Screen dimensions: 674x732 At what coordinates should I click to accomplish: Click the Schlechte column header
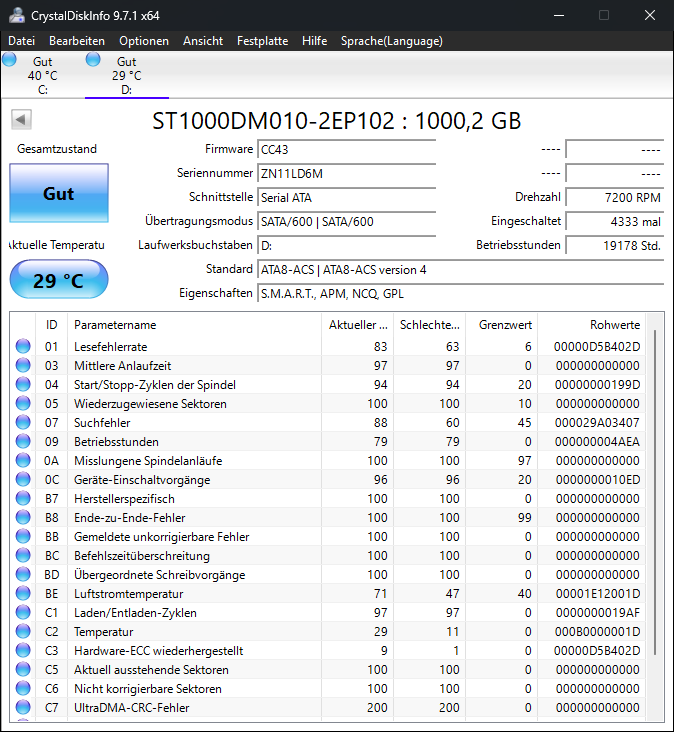point(430,325)
